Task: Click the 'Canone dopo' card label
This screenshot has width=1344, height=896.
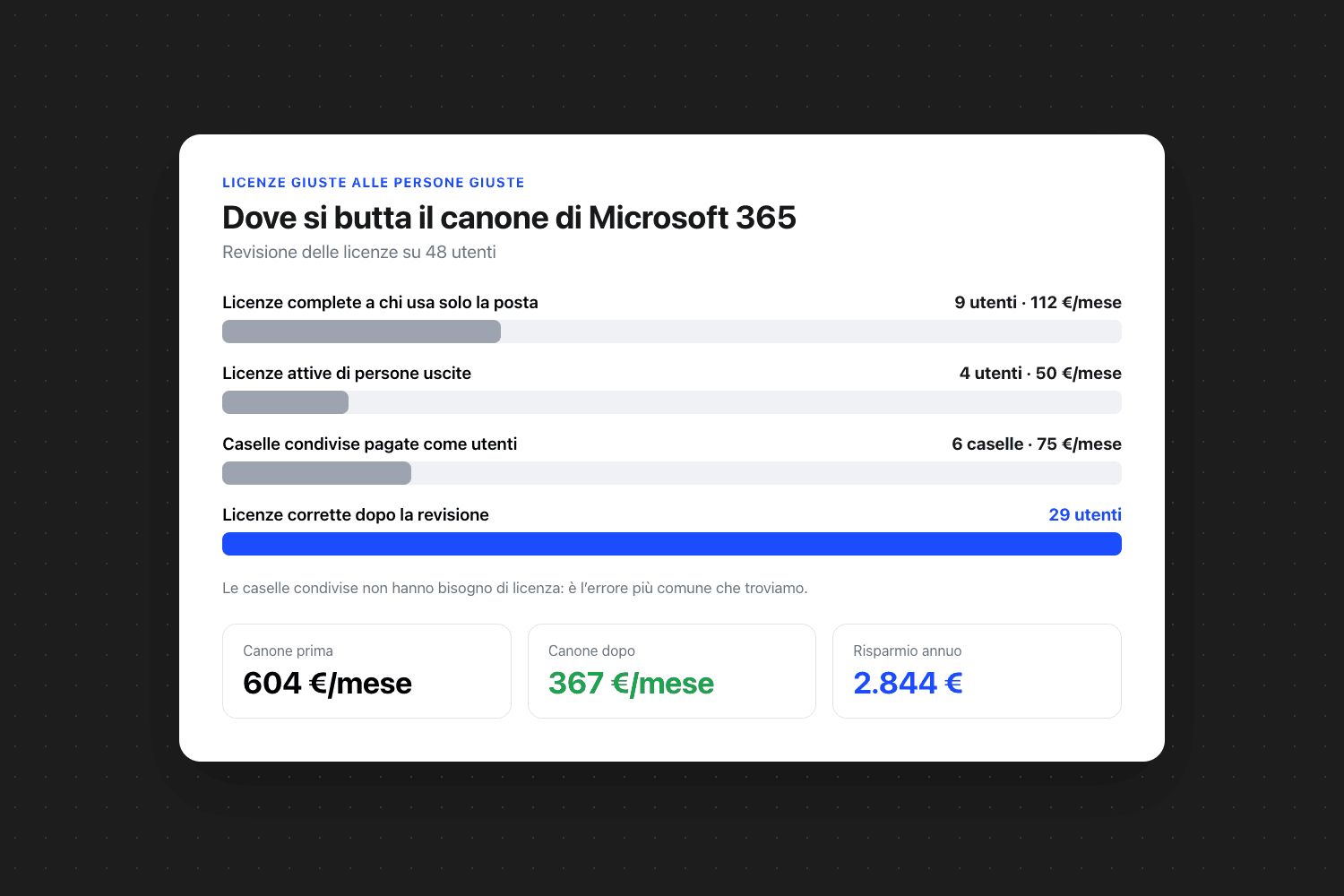Action: pyautogui.click(x=591, y=651)
